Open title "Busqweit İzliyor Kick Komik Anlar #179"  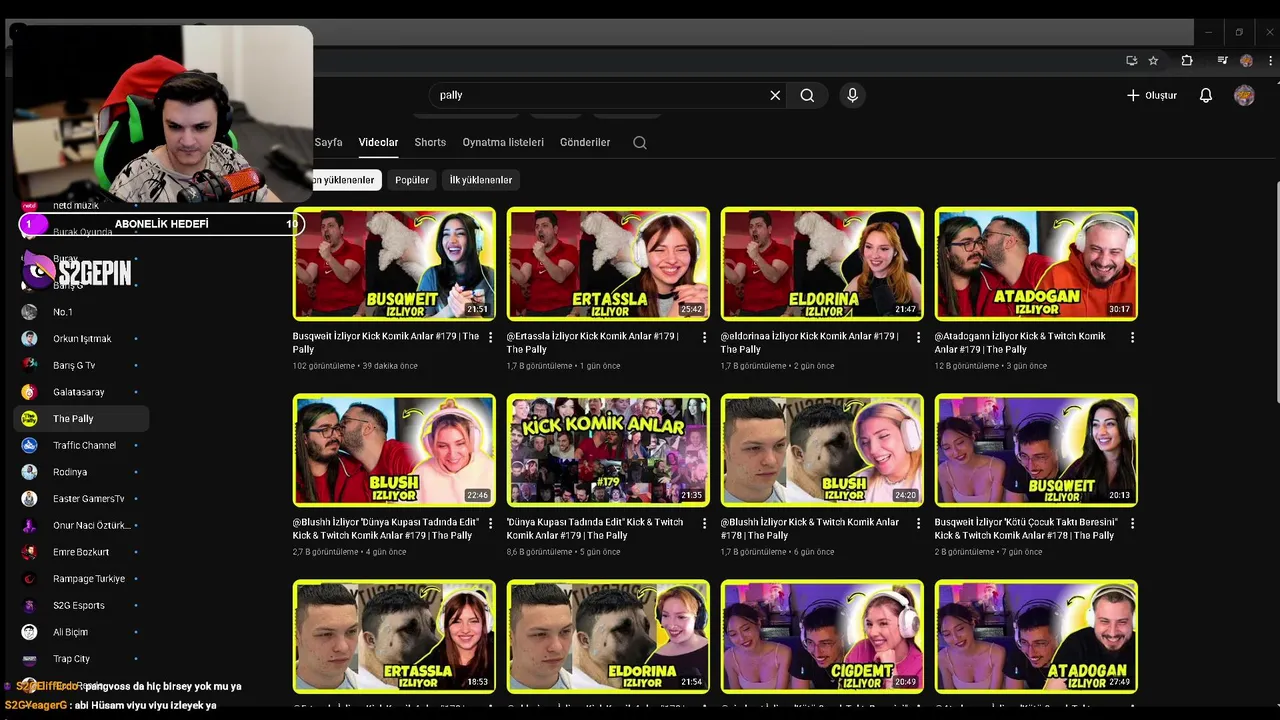pyautogui.click(x=385, y=343)
